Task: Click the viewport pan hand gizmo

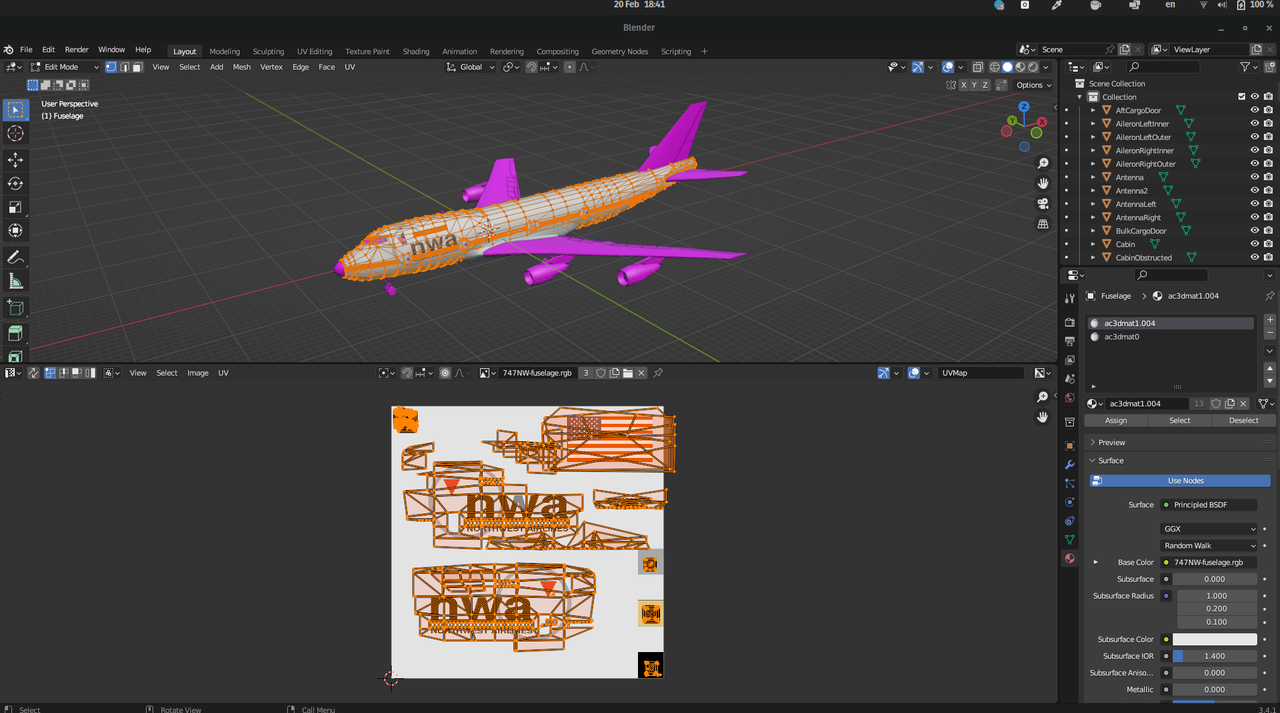Action: 1043,183
